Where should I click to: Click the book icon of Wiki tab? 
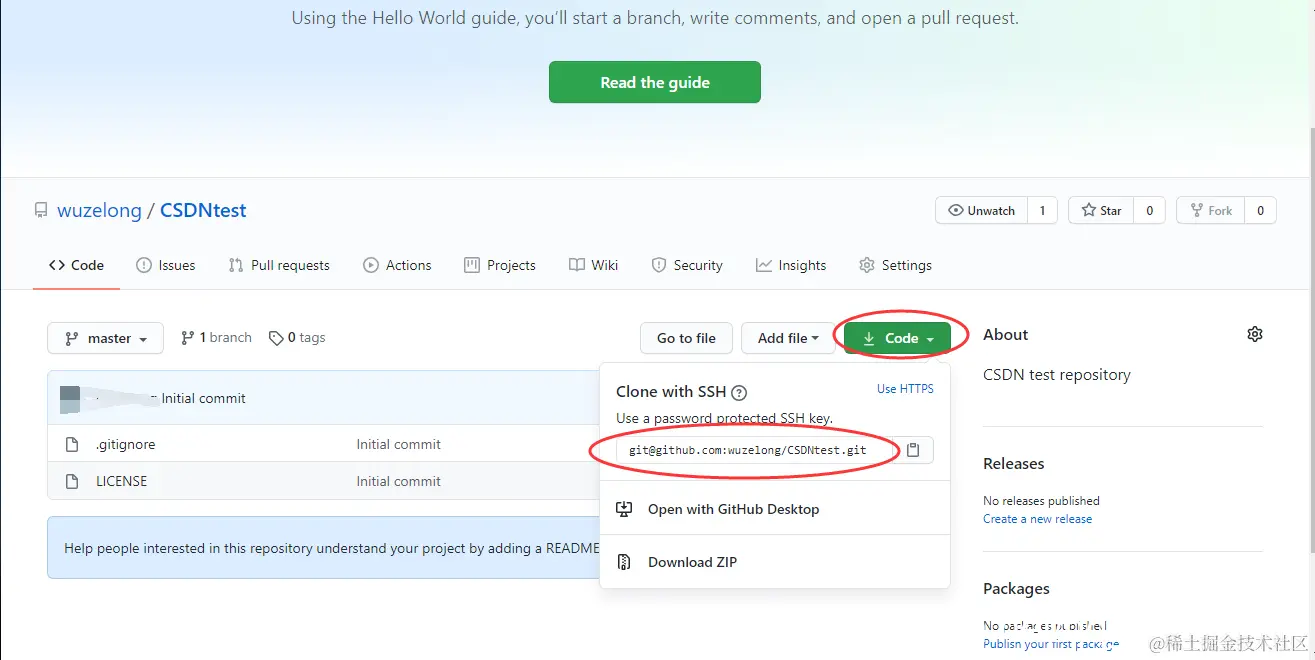[577, 265]
